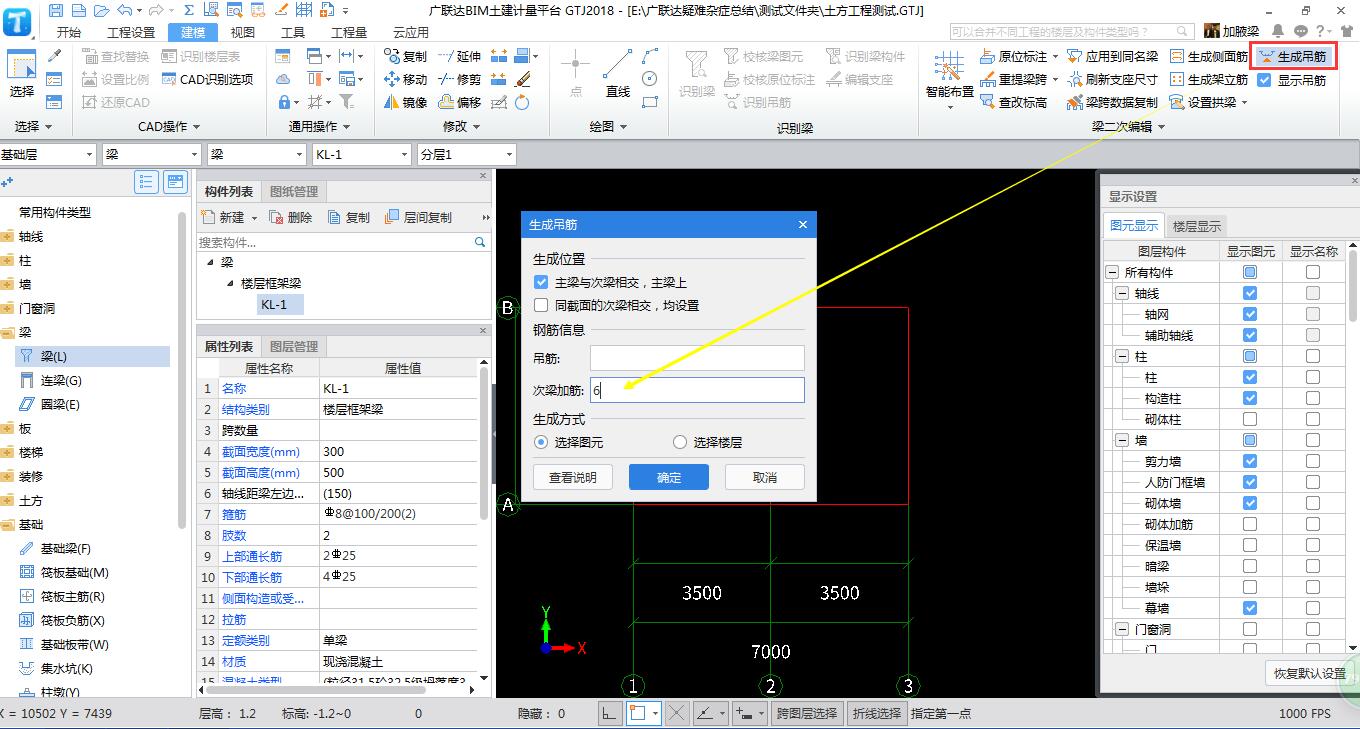Click the Sum (Σ) calculate icon
The image size is (1360, 729).
[188, 11]
